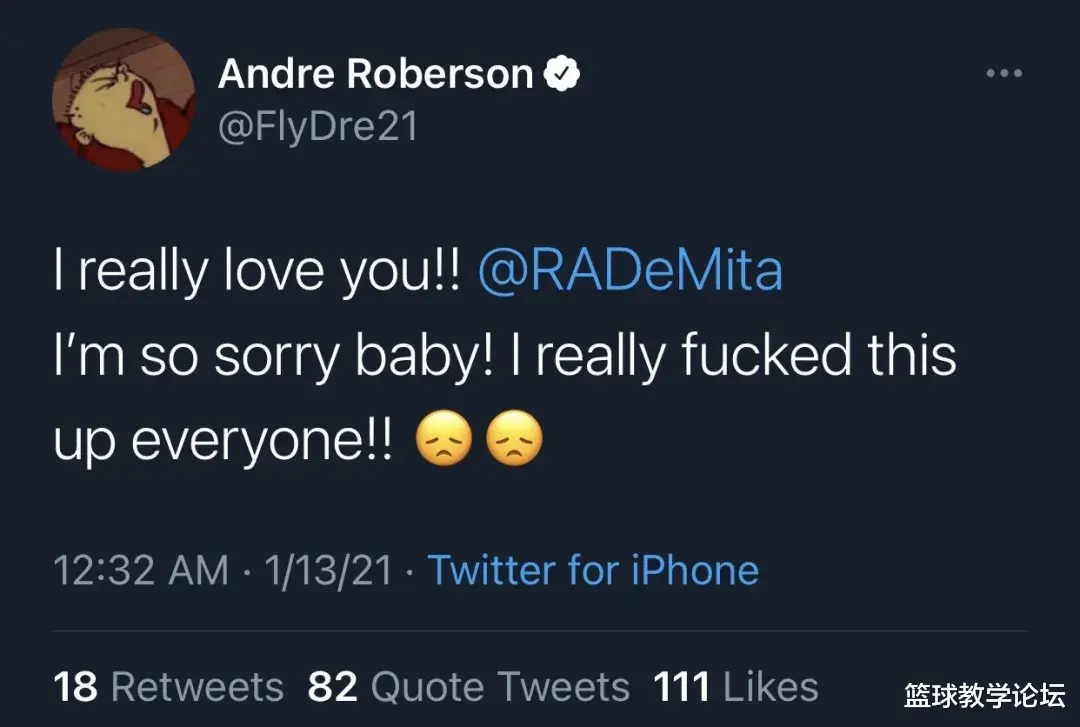Click the "I really fucked this" text
Image resolution: width=1080 pixels, height=727 pixels.
tap(732, 357)
